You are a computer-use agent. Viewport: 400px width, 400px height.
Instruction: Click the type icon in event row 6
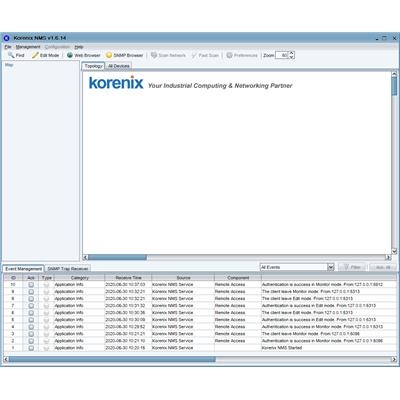[x=46, y=313]
